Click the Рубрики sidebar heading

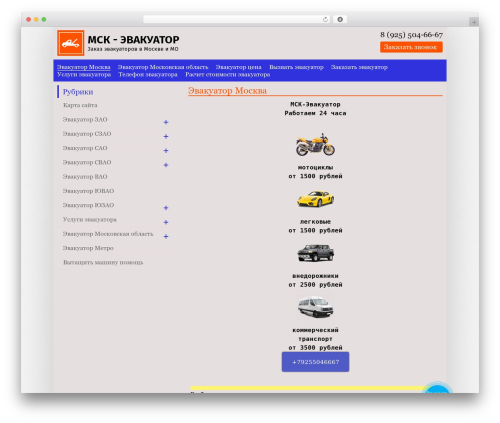click(78, 92)
